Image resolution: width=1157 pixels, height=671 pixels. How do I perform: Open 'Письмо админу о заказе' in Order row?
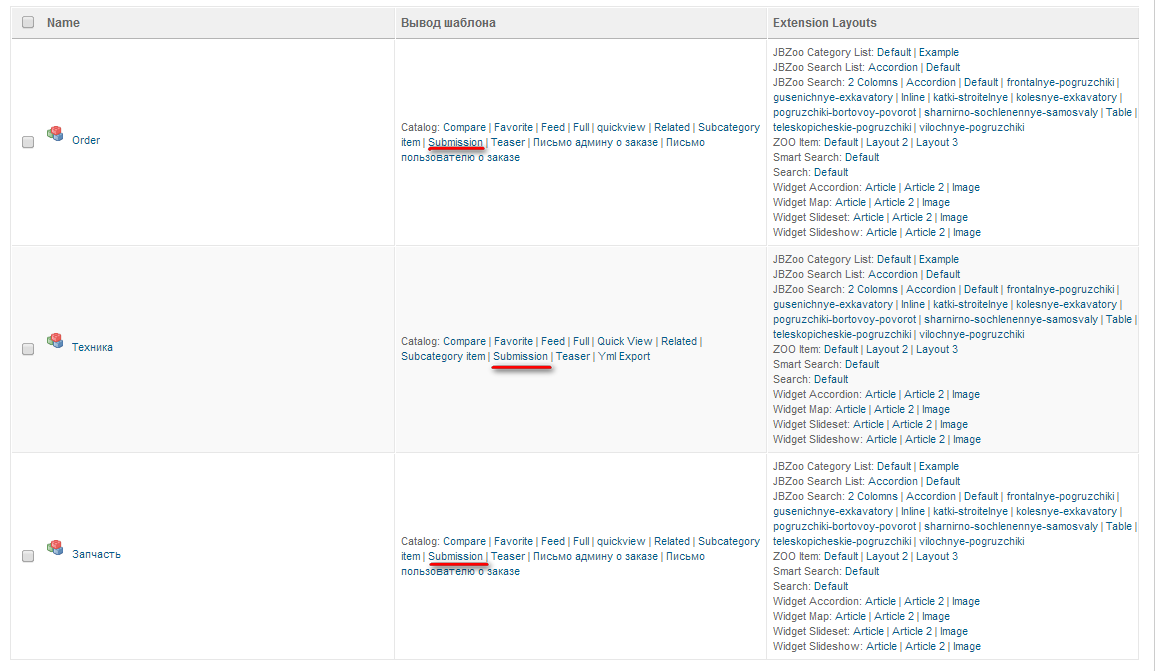click(x=595, y=143)
